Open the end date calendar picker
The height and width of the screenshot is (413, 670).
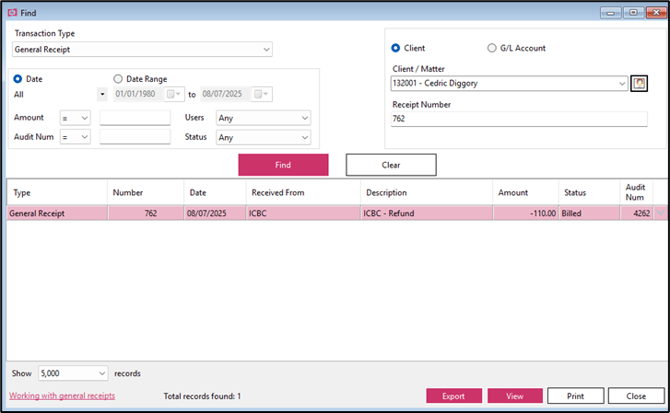tap(260, 94)
